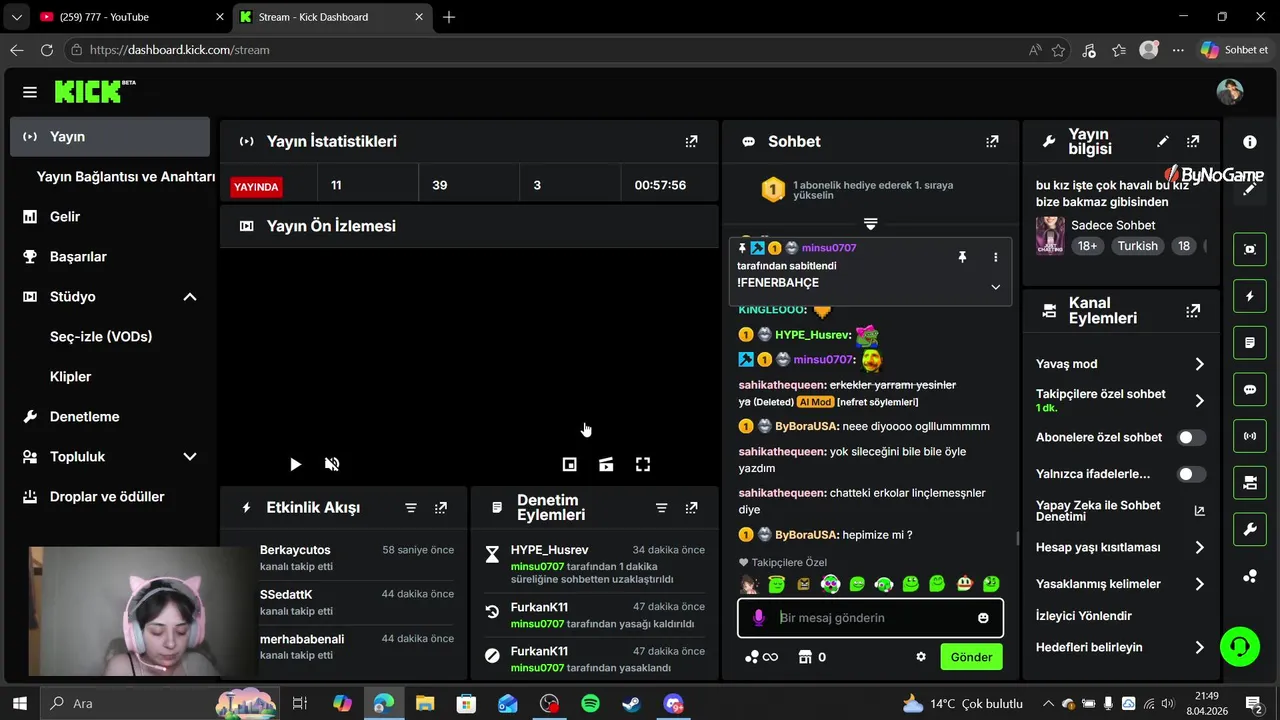Pop out the Yayın İstatistikleri panel
1280x720 pixels.
tap(691, 141)
